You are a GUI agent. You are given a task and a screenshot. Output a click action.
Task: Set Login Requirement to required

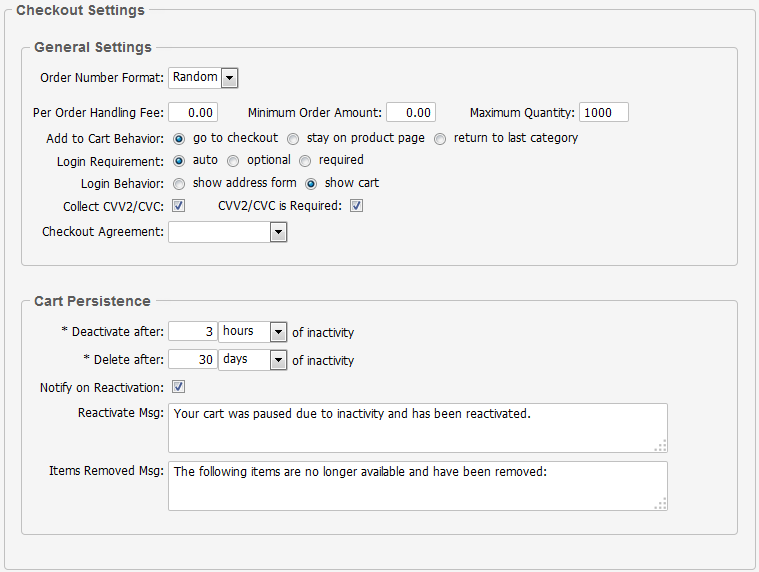click(305, 161)
